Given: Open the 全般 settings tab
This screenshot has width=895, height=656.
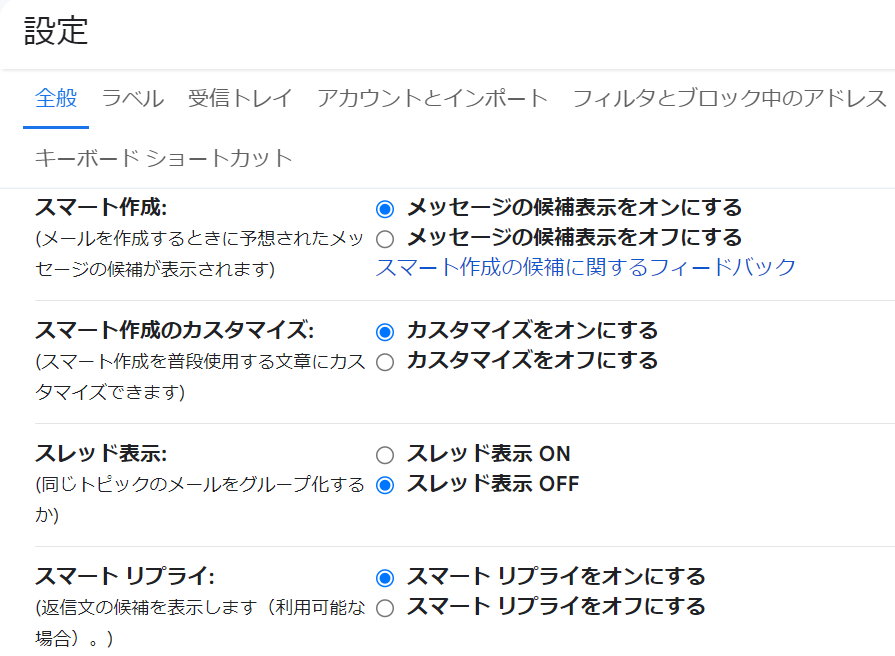Looking at the screenshot, I should tap(56, 98).
